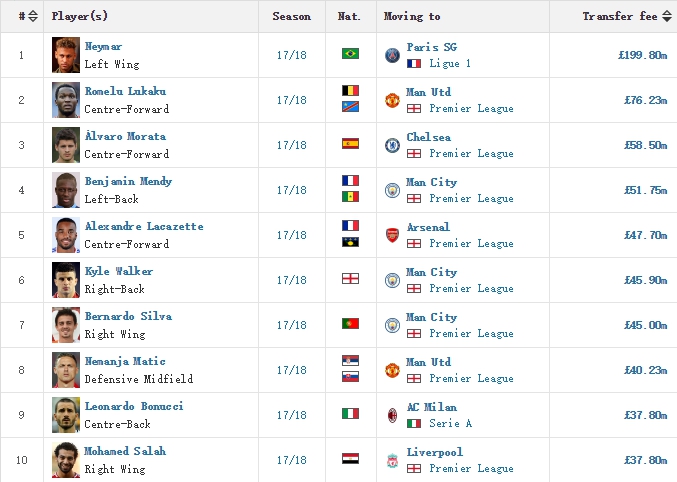This screenshot has width=677, height=482.
Task: Click Kyle Walker's player photo thumbnail
Action: pos(66,280)
